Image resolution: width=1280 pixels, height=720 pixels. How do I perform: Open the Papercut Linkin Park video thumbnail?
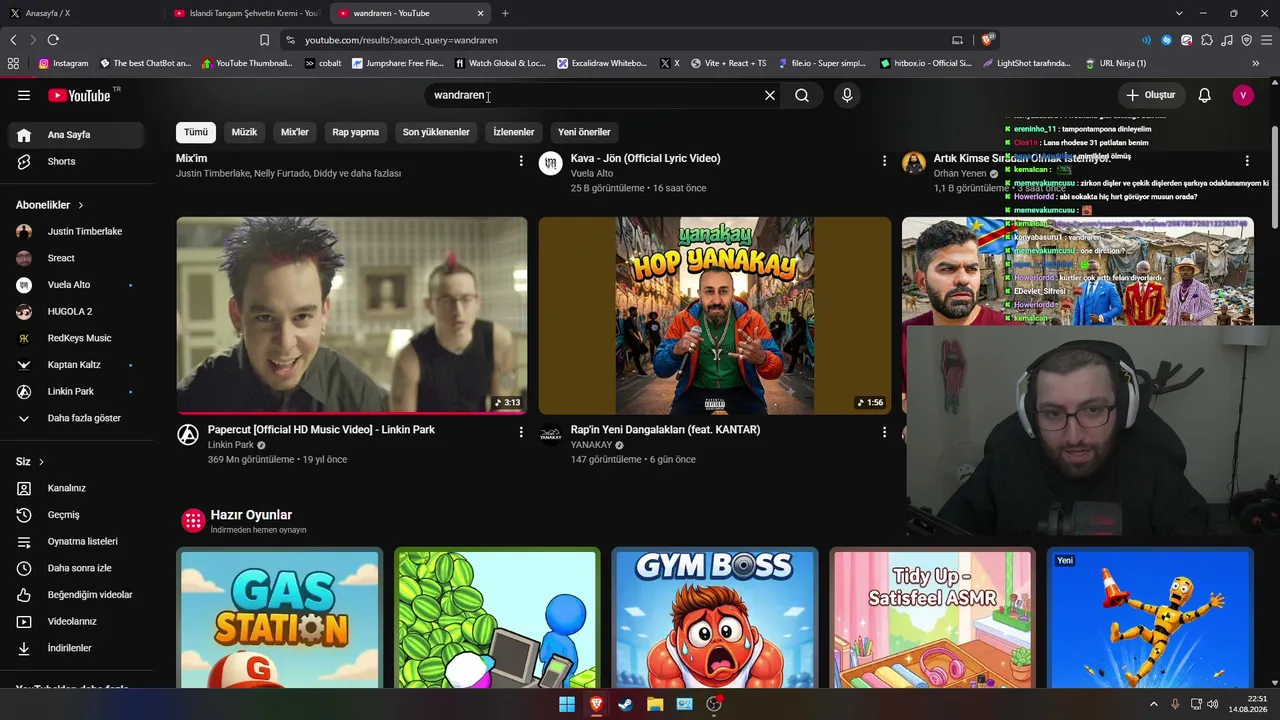click(x=352, y=315)
